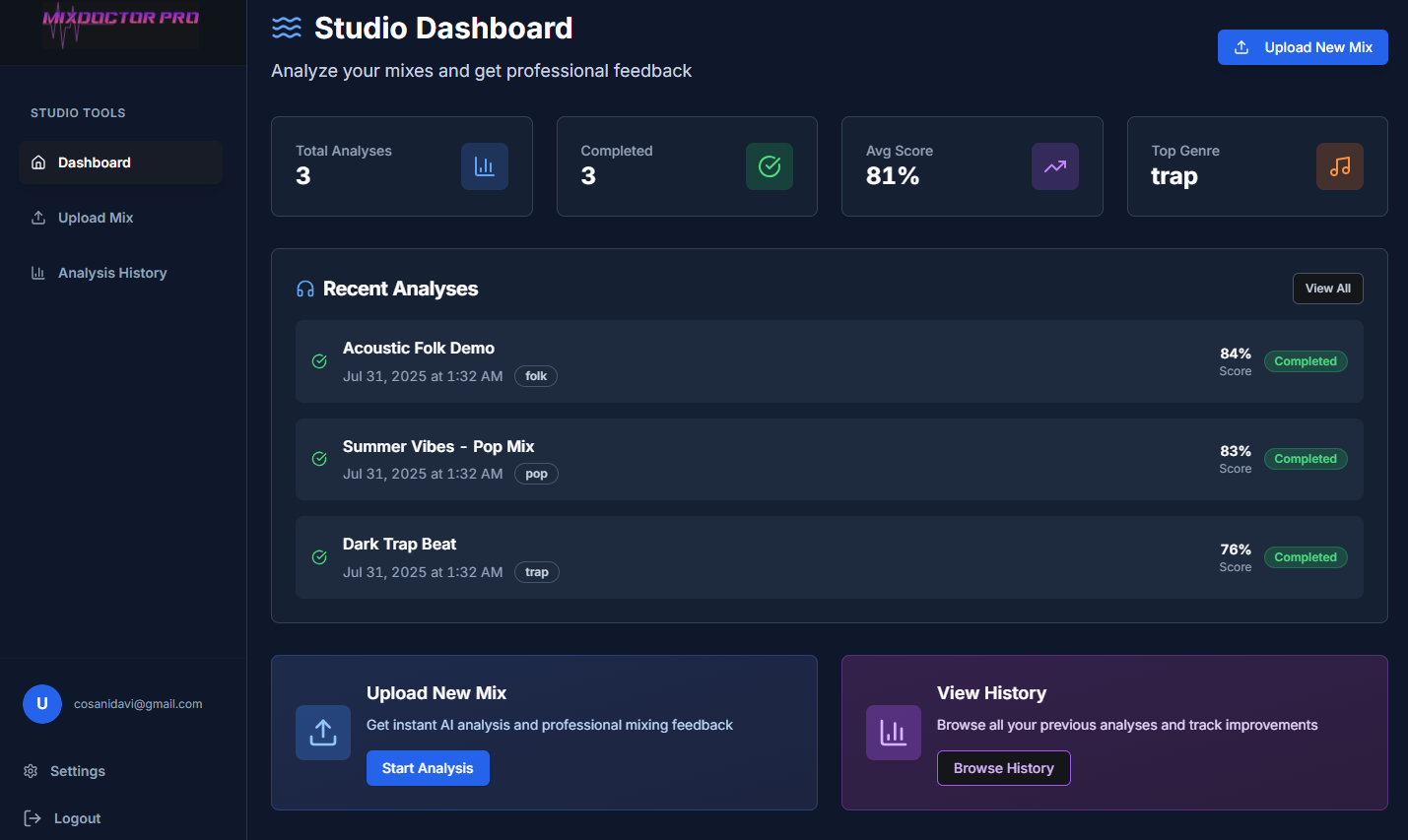Open Settings from the sidebar

tap(77, 771)
